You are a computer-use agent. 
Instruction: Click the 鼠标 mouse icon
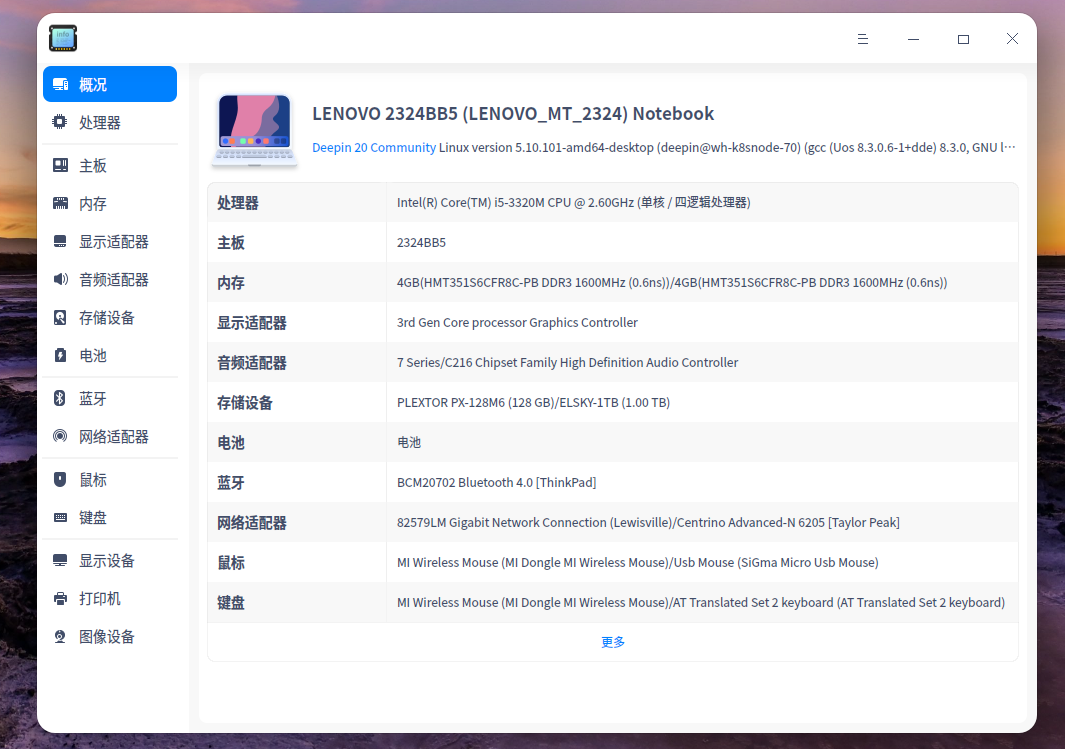pyautogui.click(x=60, y=479)
